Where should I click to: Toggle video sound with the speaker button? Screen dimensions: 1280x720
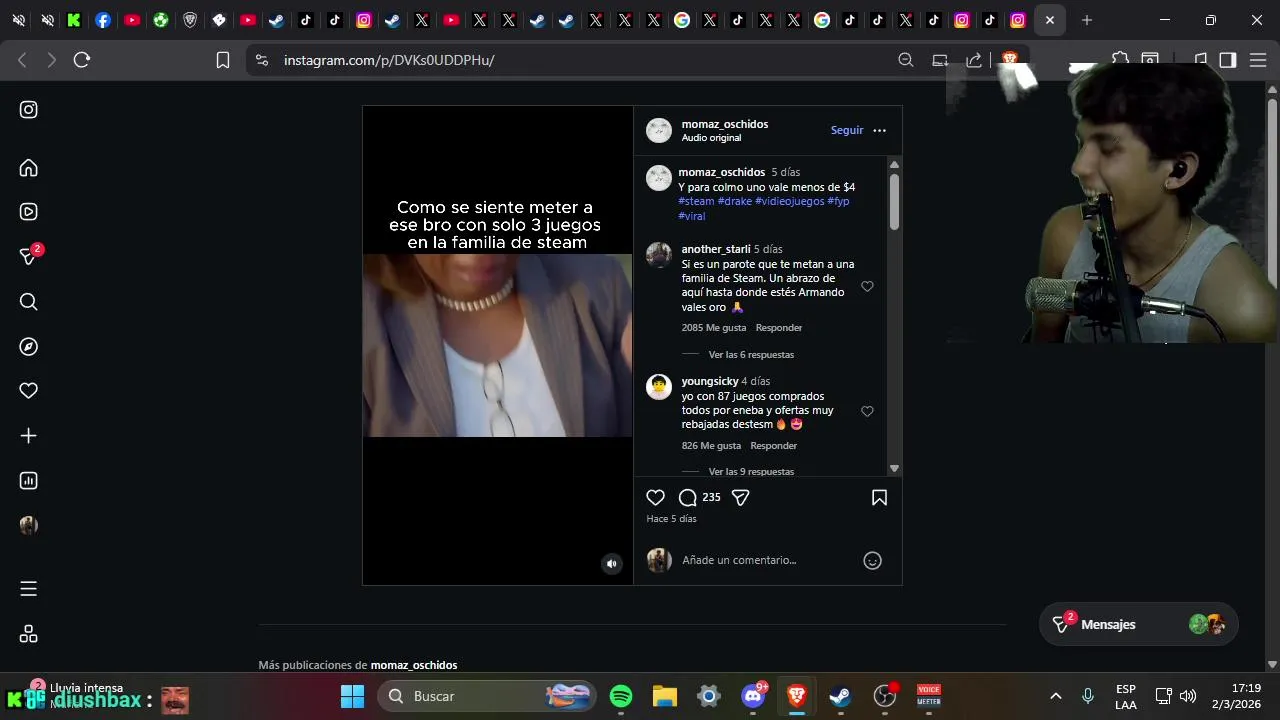point(612,564)
